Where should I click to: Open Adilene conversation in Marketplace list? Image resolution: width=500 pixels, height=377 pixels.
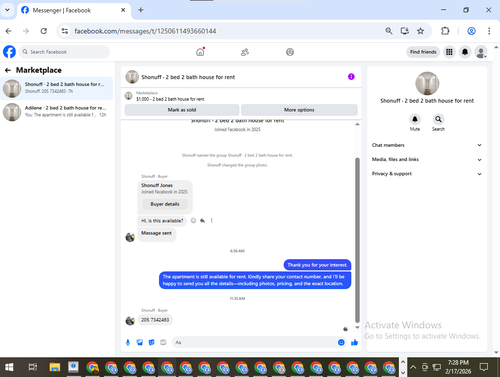[57, 112]
